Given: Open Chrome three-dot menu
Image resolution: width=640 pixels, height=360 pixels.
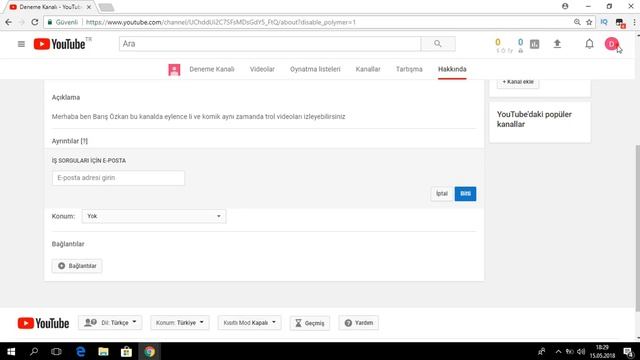Looking at the screenshot, I should (635, 22).
